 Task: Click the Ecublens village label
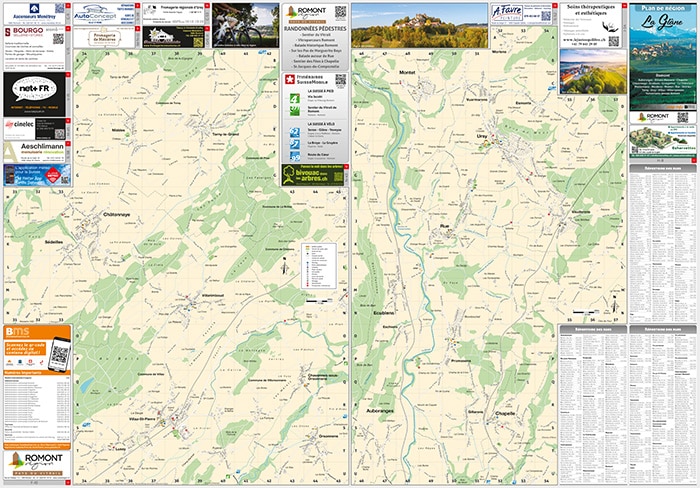[383, 313]
